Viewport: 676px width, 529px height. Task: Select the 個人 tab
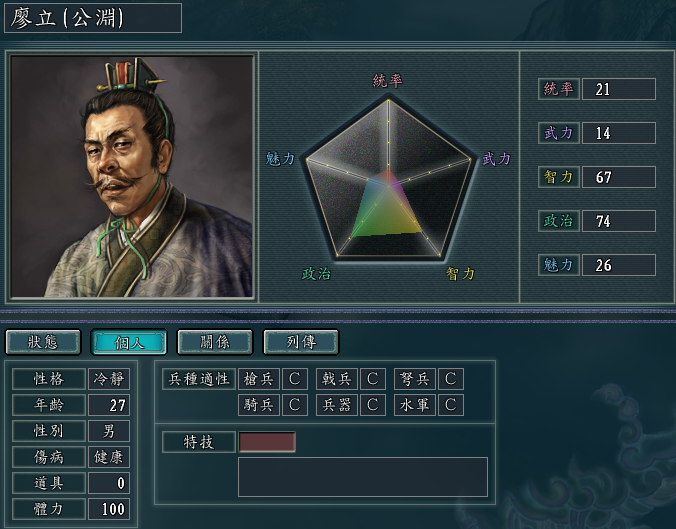tap(129, 342)
